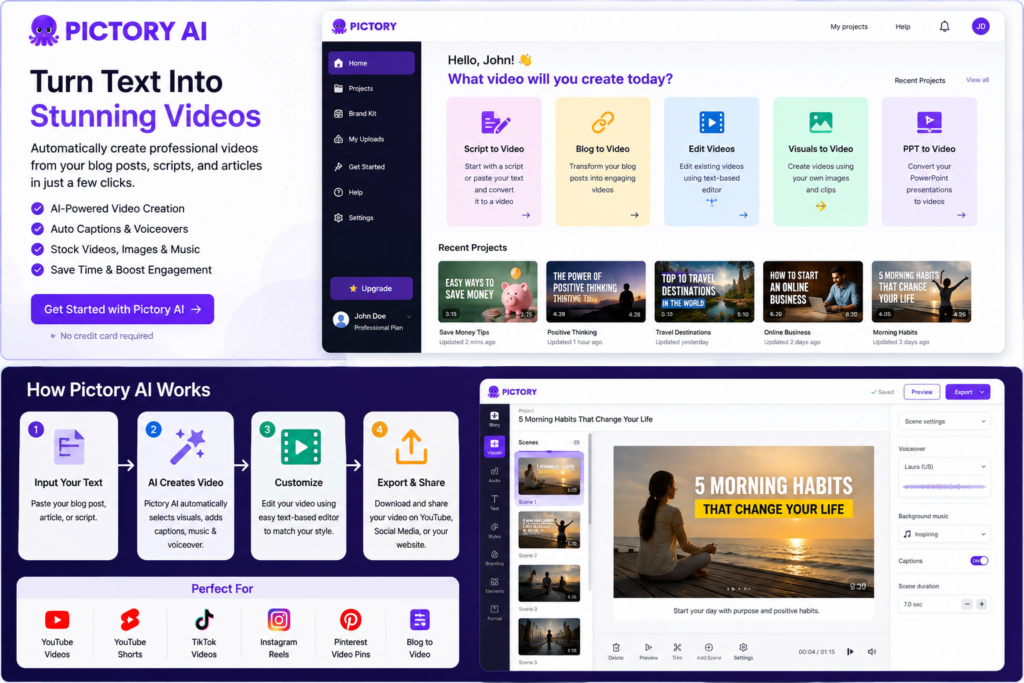Open the Audio tool in editor sidebar
The height and width of the screenshot is (683, 1024).
click(494, 474)
